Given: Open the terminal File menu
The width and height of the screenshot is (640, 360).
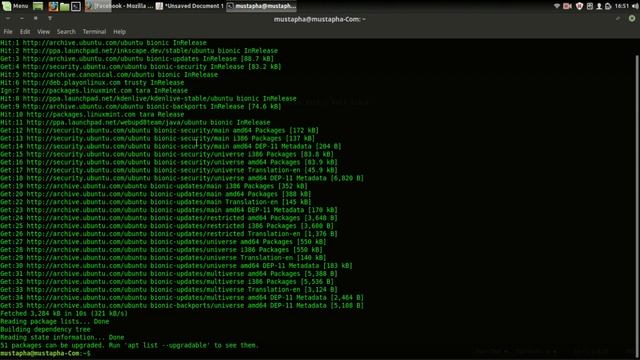Looking at the screenshot, I should [x=8, y=31].
